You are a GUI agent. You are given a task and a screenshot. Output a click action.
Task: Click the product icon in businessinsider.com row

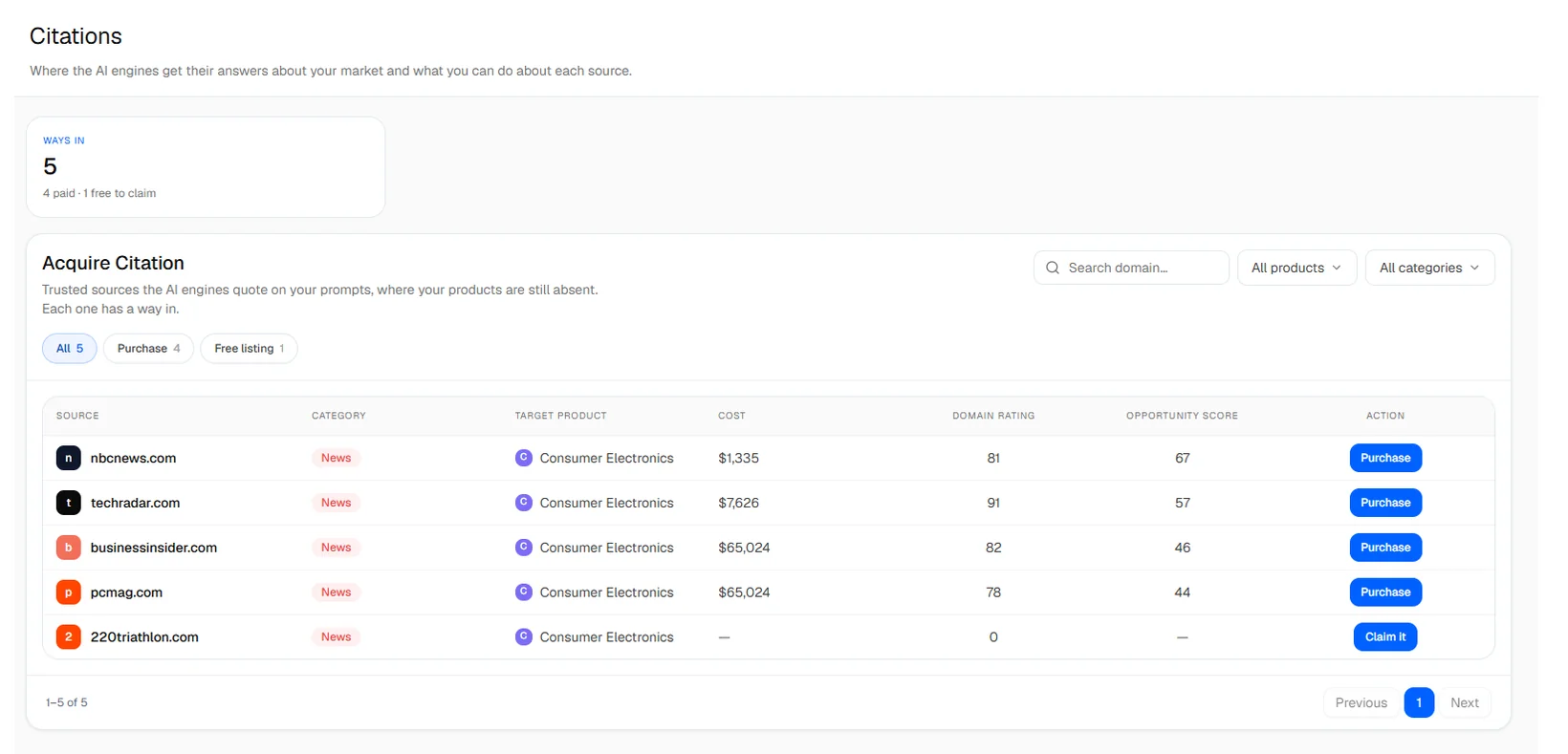click(x=523, y=548)
